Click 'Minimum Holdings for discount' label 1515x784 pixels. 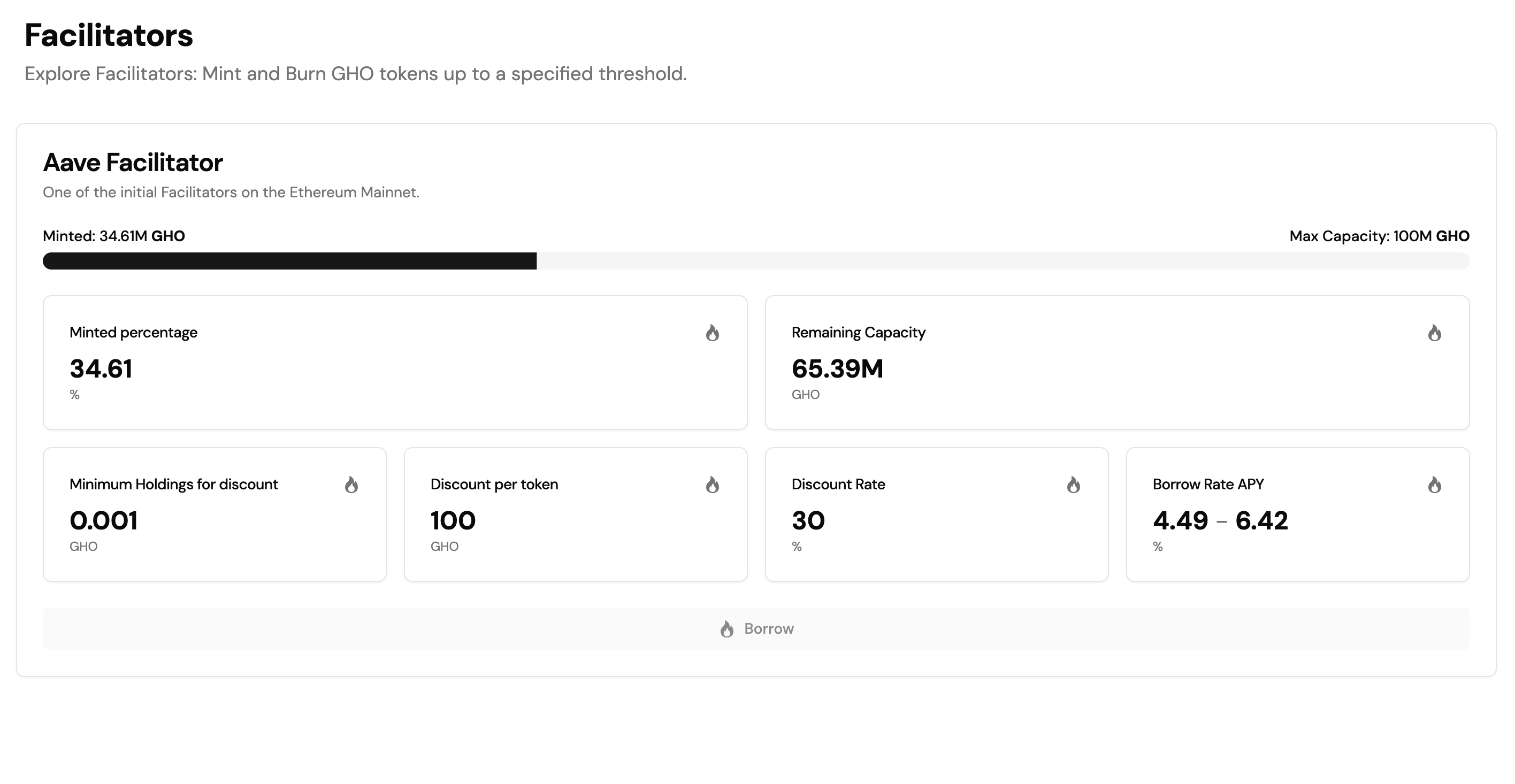point(173,484)
